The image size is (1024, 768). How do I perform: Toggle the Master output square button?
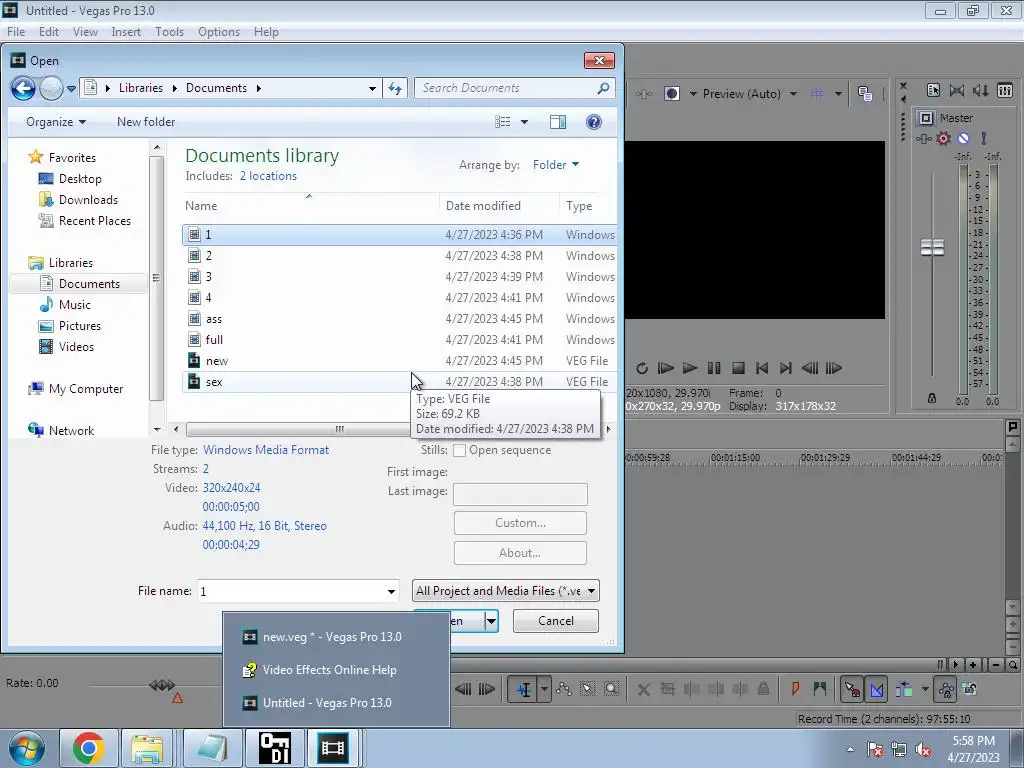point(925,118)
